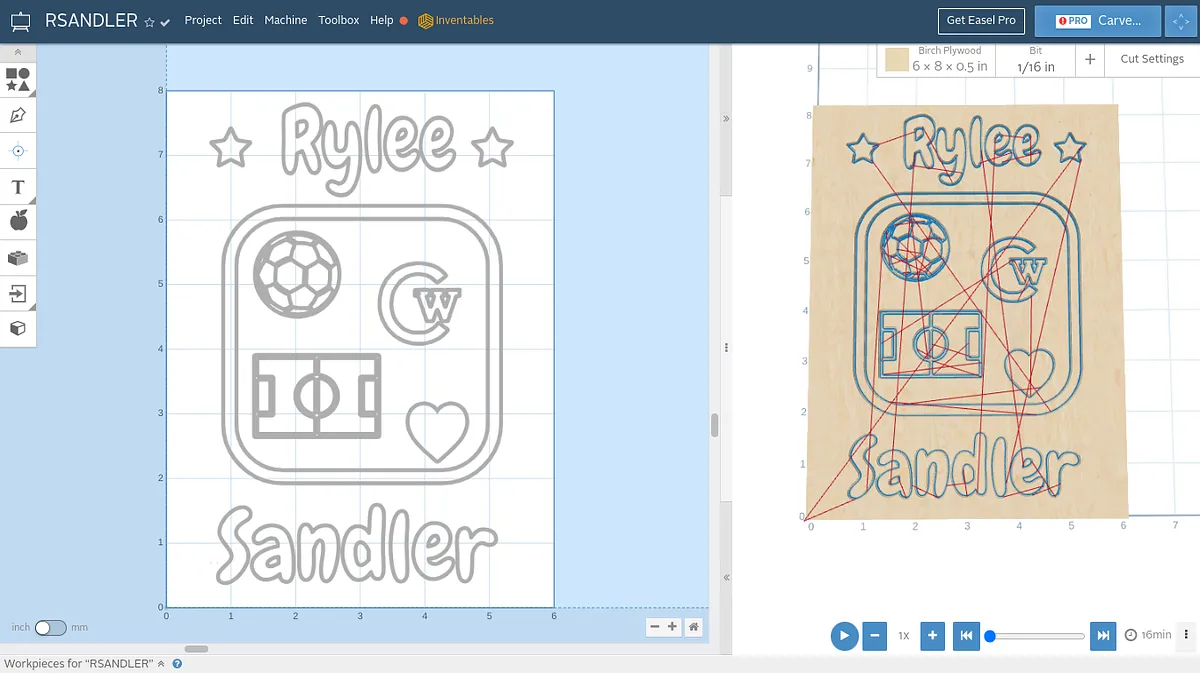This screenshot has height=673, width=1200.
Task: Decrease simulation speed with minus
Action: (x=875, y=635)
